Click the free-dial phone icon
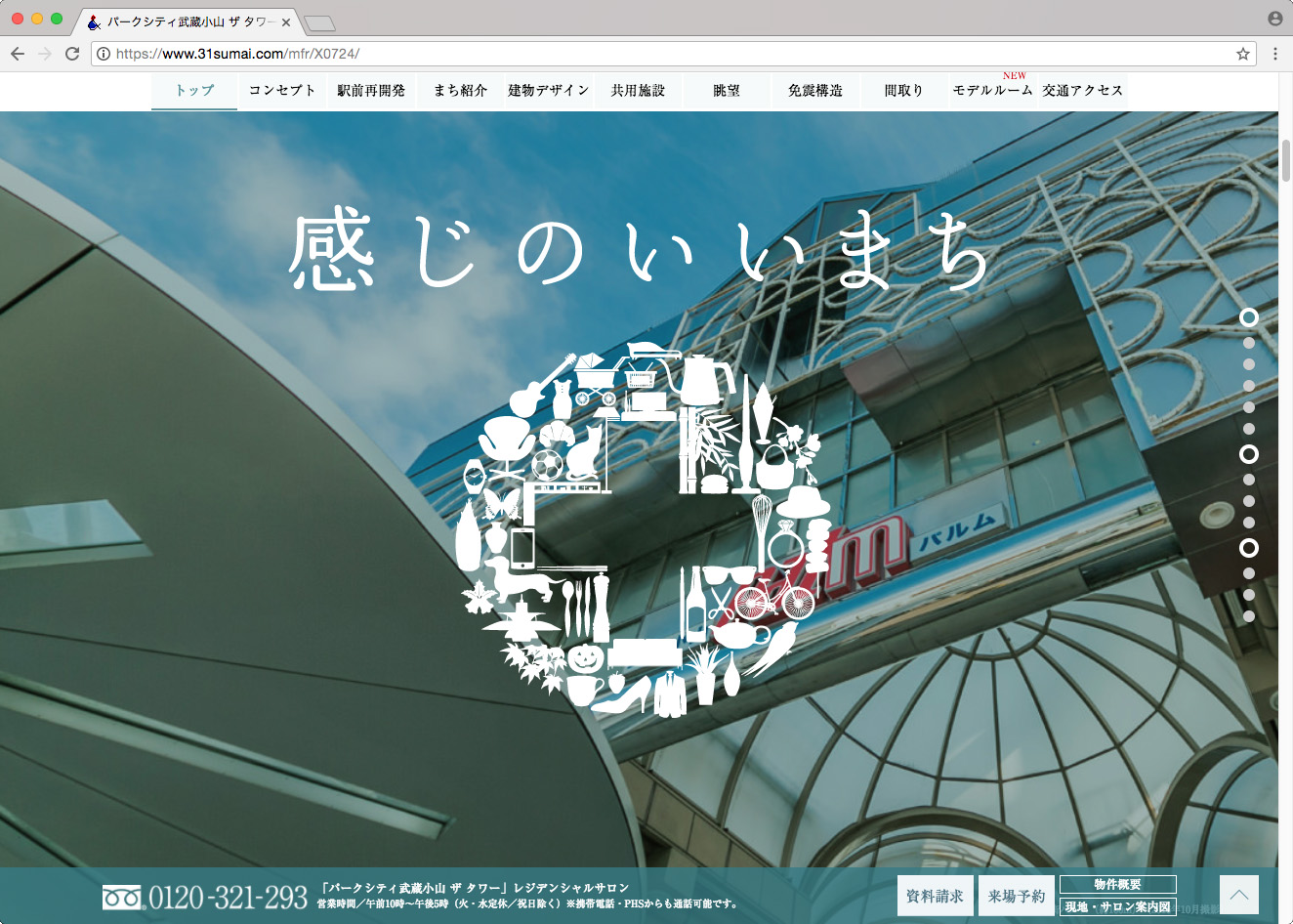This screenshot has width=1293, height=924. (x=122, y=897)
